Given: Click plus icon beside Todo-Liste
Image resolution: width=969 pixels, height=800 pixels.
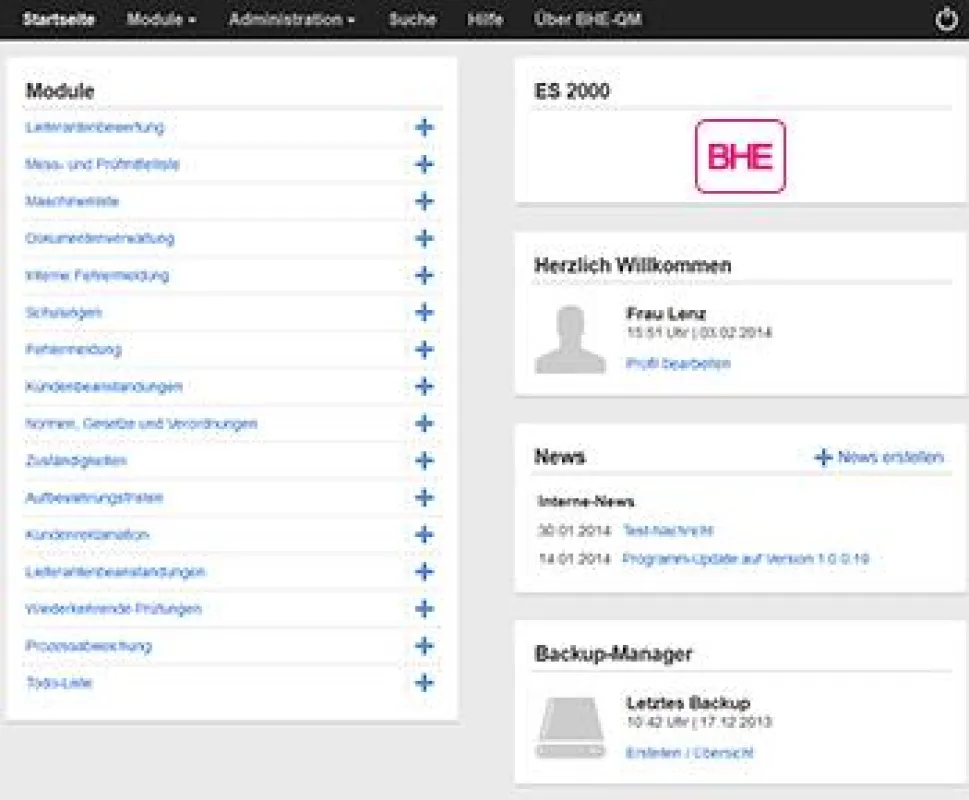Looking at the screenshot, I should tap(424, 683).
